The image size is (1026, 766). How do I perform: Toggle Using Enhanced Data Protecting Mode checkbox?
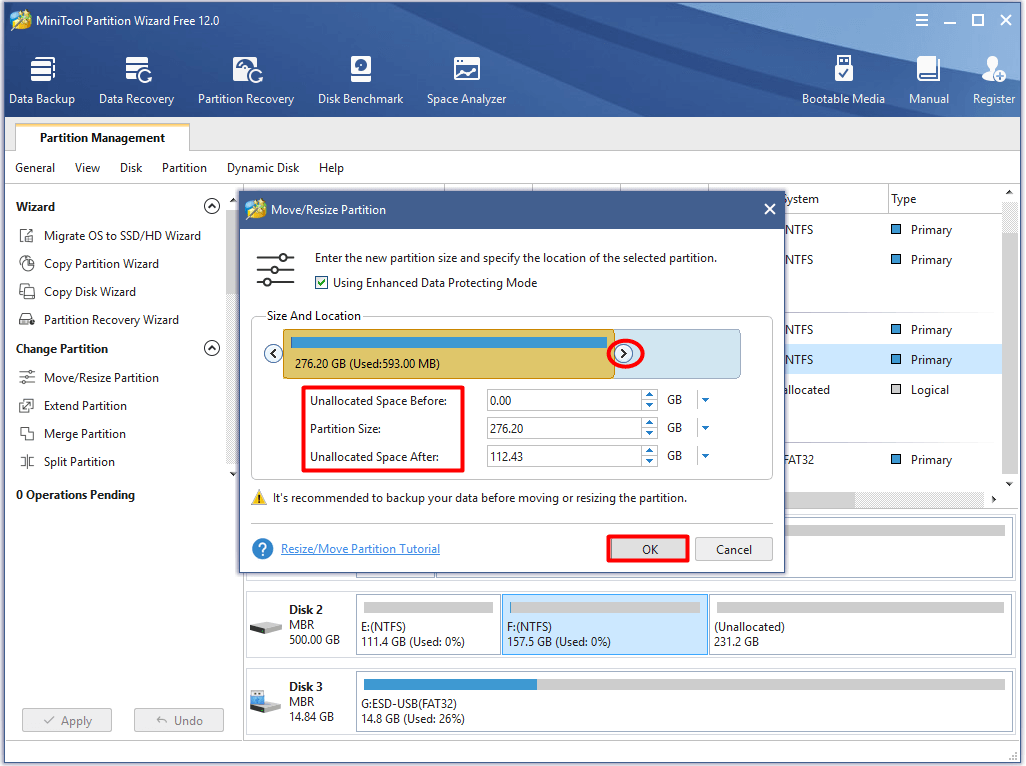(x=321, y=283)
